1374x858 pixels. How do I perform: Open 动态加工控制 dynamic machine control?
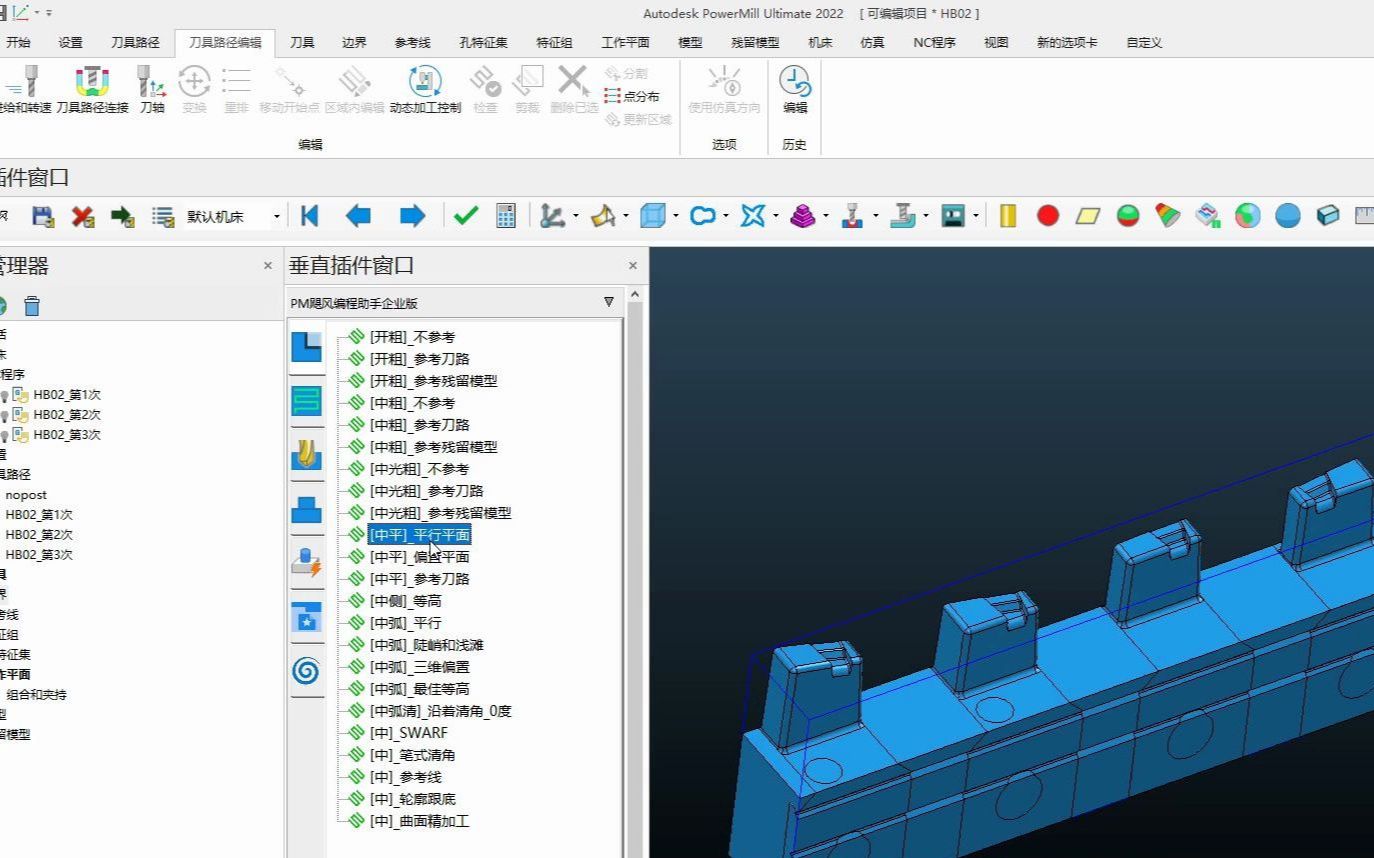pyautogui.click(x=425, y=90)
